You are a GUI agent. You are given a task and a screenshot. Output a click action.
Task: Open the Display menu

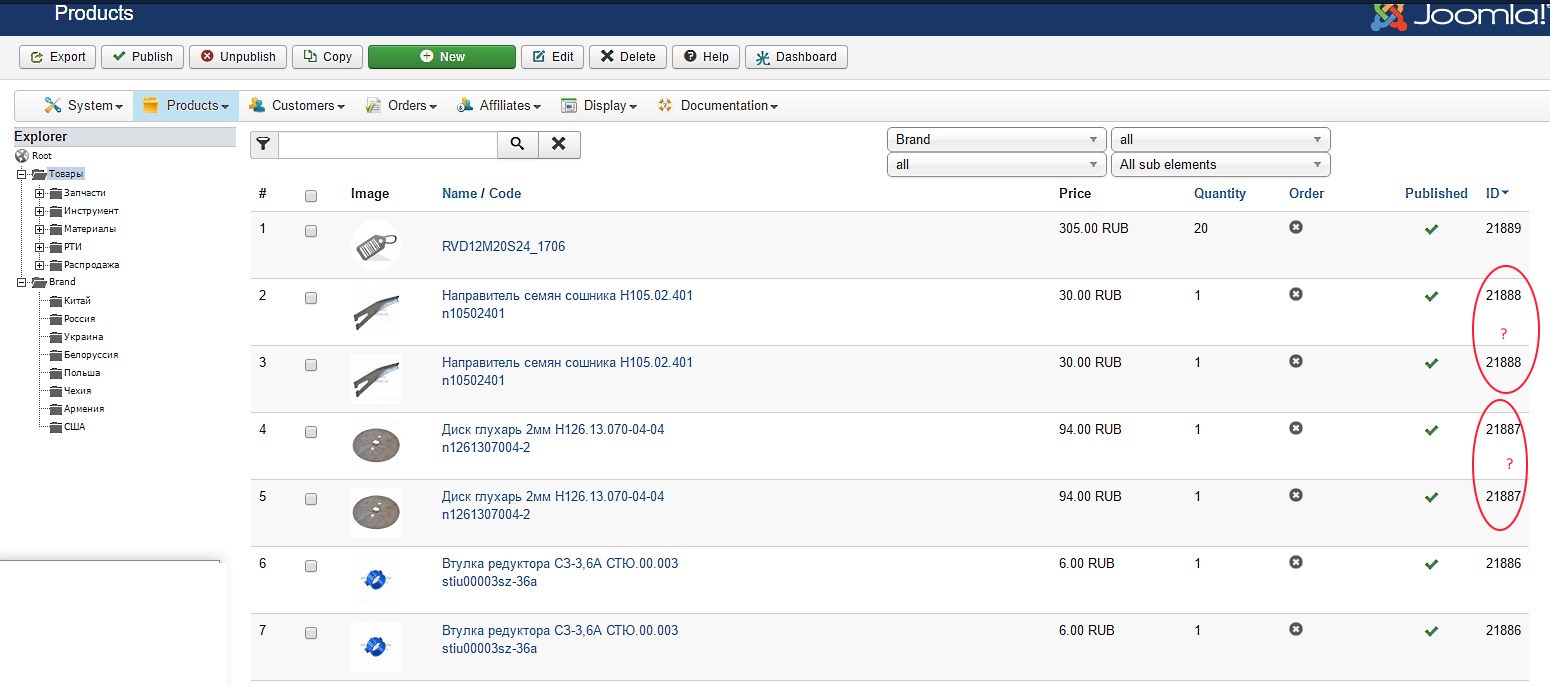coord(599,105)
